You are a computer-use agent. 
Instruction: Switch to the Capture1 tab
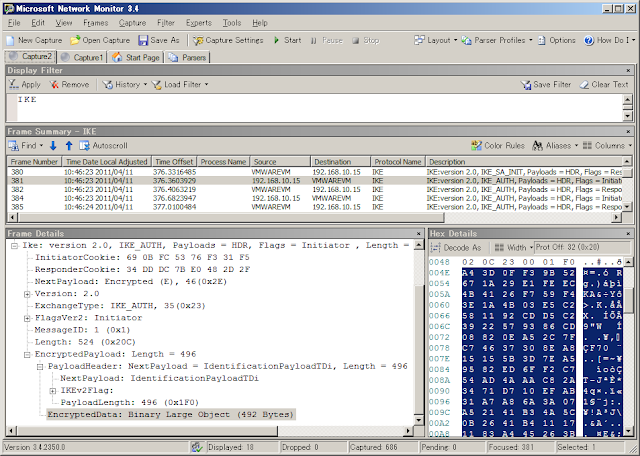(82, 58)
